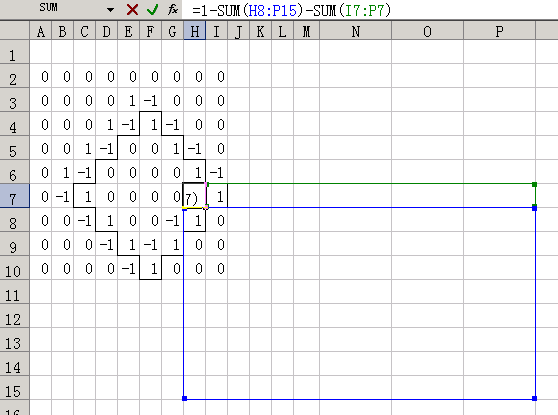558x415 pixels.
Task: Select column B header
Action: [63, 31]
